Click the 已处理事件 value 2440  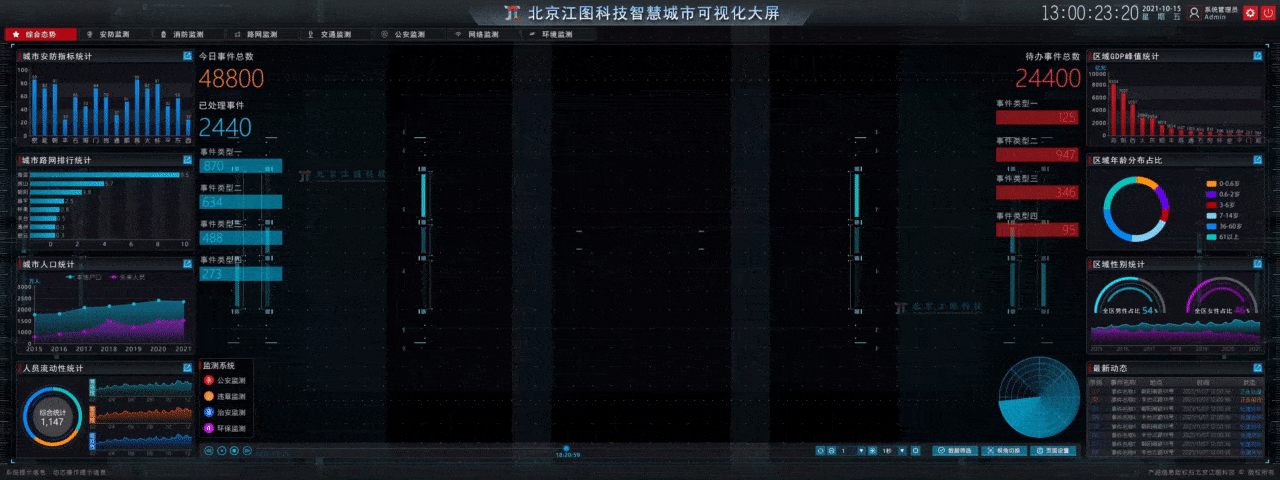225,127
